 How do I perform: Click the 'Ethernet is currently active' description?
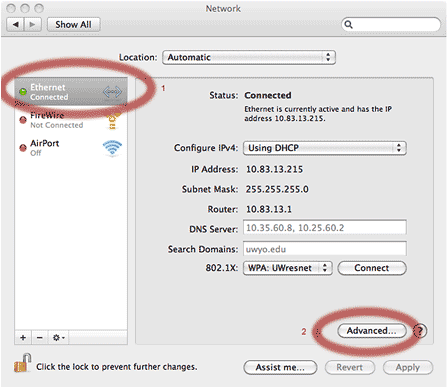(318, 114)
